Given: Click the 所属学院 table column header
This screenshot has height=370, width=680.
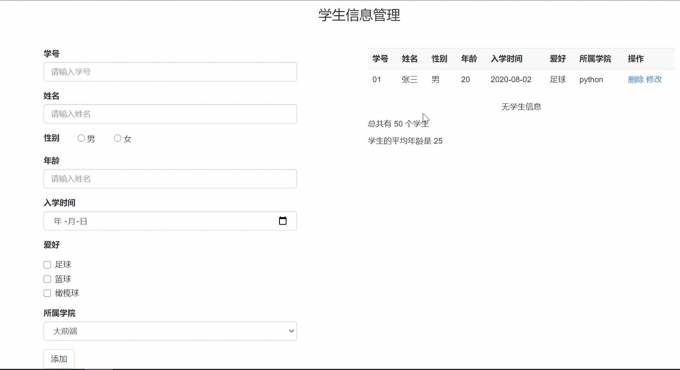Looking at the screenshot, I should (595, 59).
